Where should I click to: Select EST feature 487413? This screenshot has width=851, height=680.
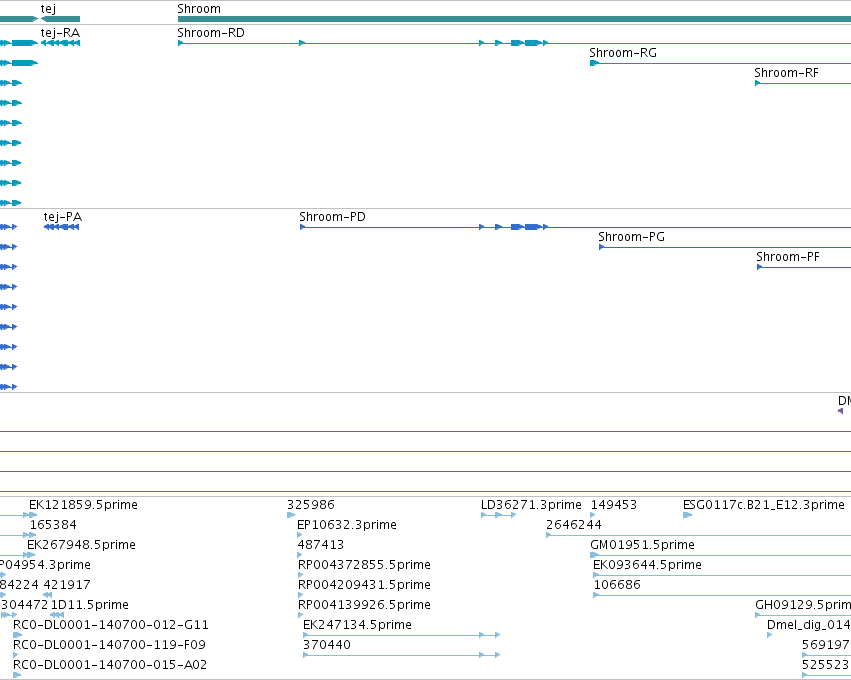(x=321, y=545)
